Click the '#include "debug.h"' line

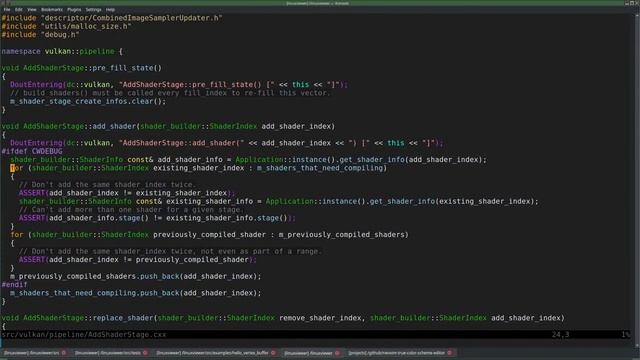(40, 35)
